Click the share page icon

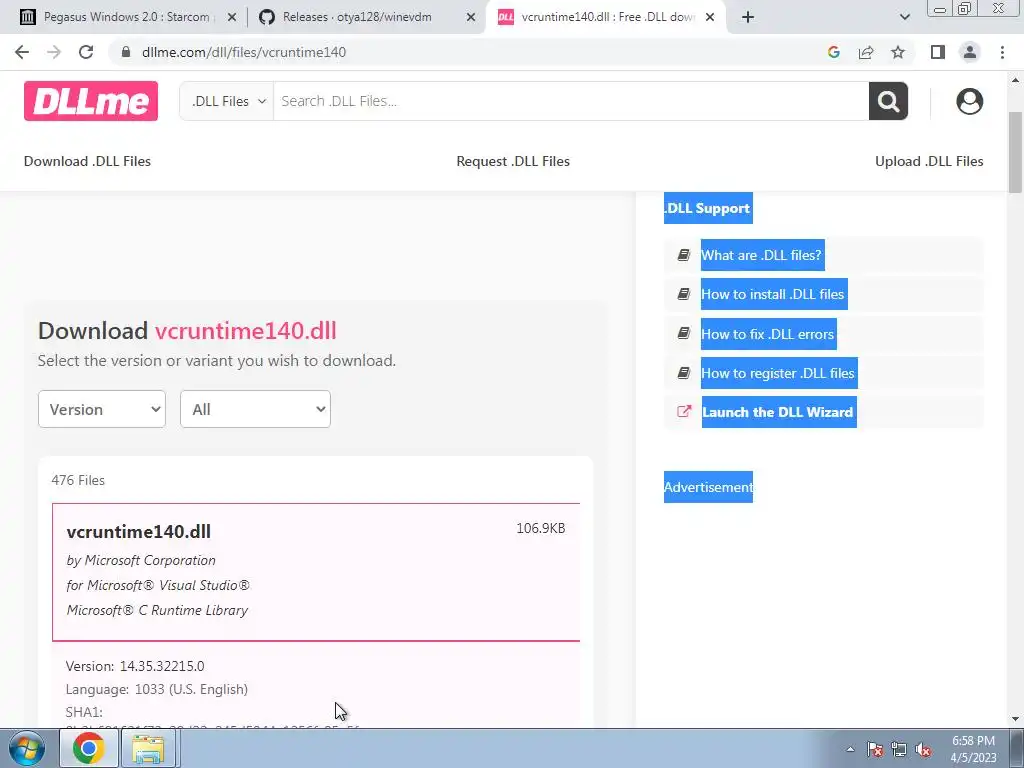pyautogui.click(x=866, y=52)
